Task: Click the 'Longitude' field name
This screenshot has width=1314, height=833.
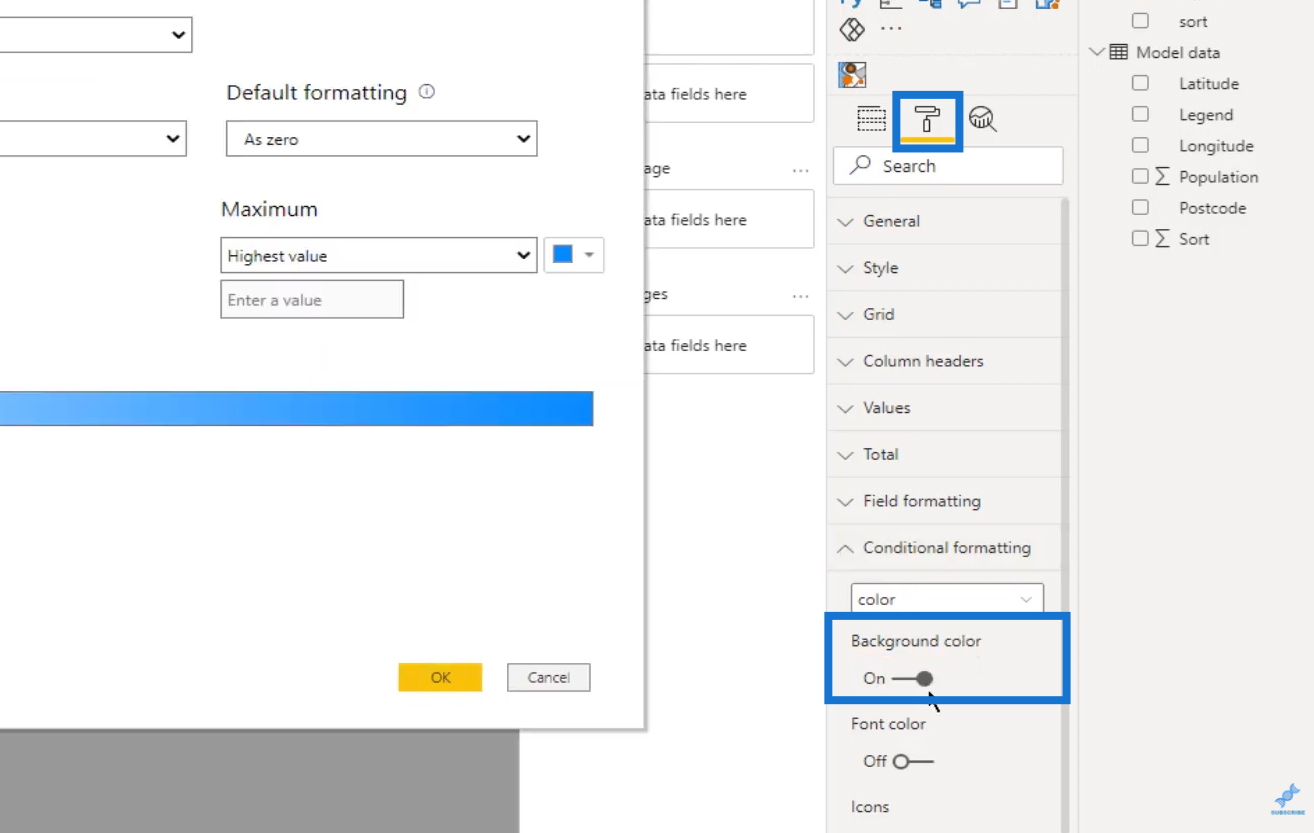Action: pyautogui.click(x=1216, y=146)
